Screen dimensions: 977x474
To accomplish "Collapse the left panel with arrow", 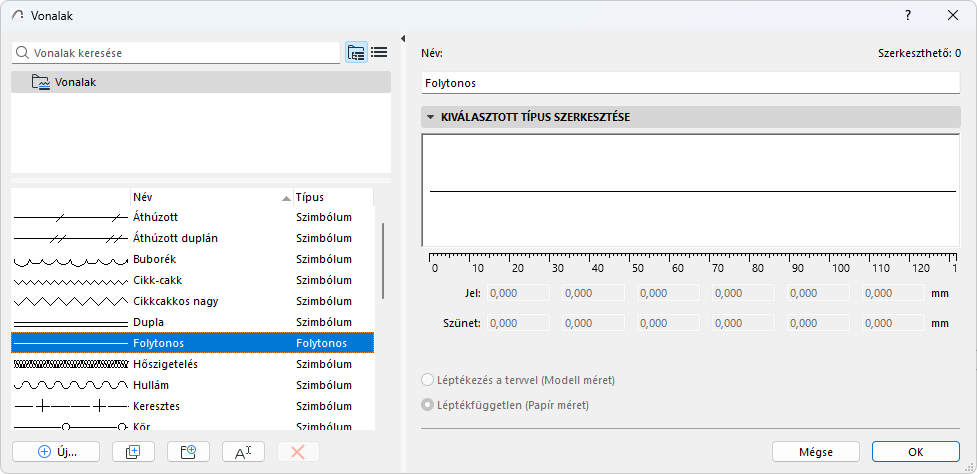I will coord(403,38).
